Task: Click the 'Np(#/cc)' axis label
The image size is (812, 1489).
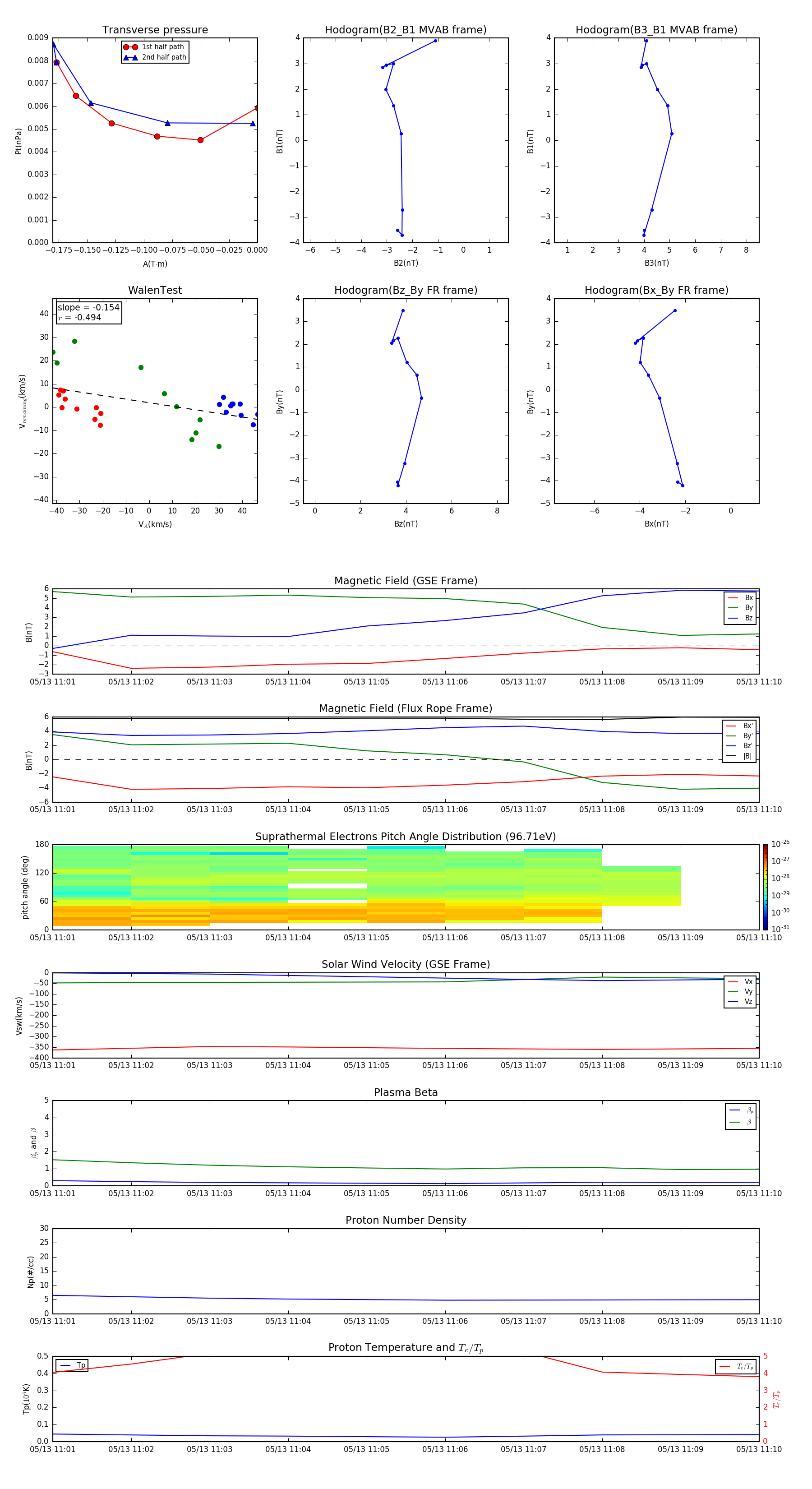Action: (x=31, y=1272)
